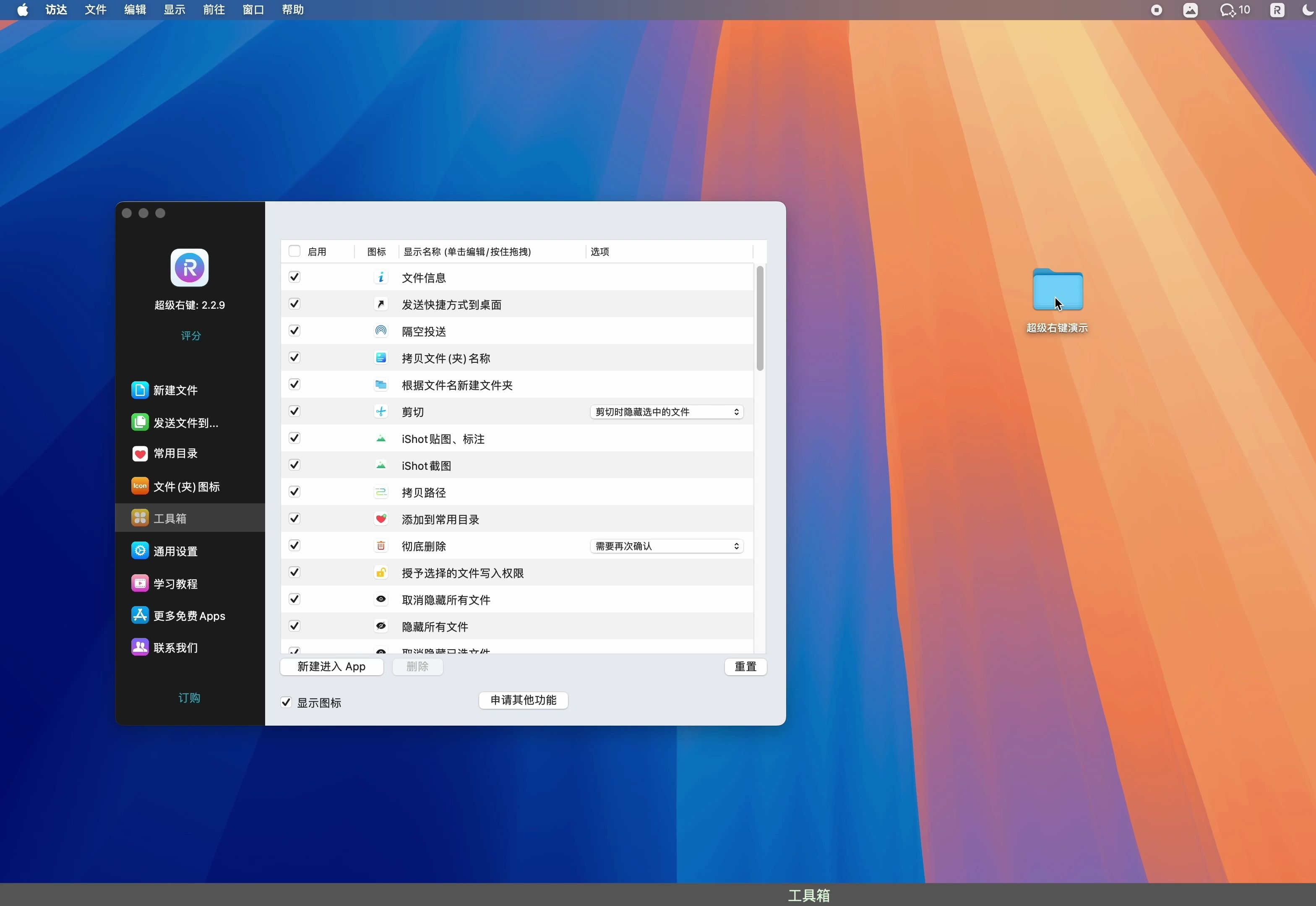Viewport: 1316px width, 906px height.
Task: Click the iShot 贴图、标注 icon
Action: [x=381, y=438]
